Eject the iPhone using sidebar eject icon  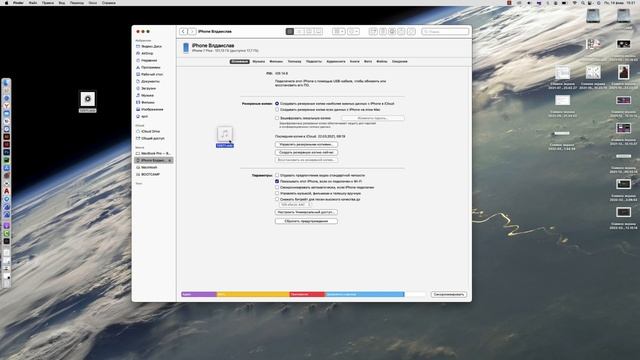coord(169,160)
